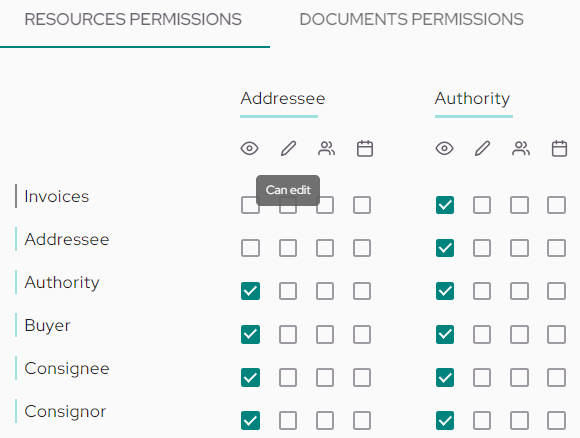Select the Invoices resource row label
The width and height of the screenshot is (580, 438).
pyautogui.click(x=57, y=196)
